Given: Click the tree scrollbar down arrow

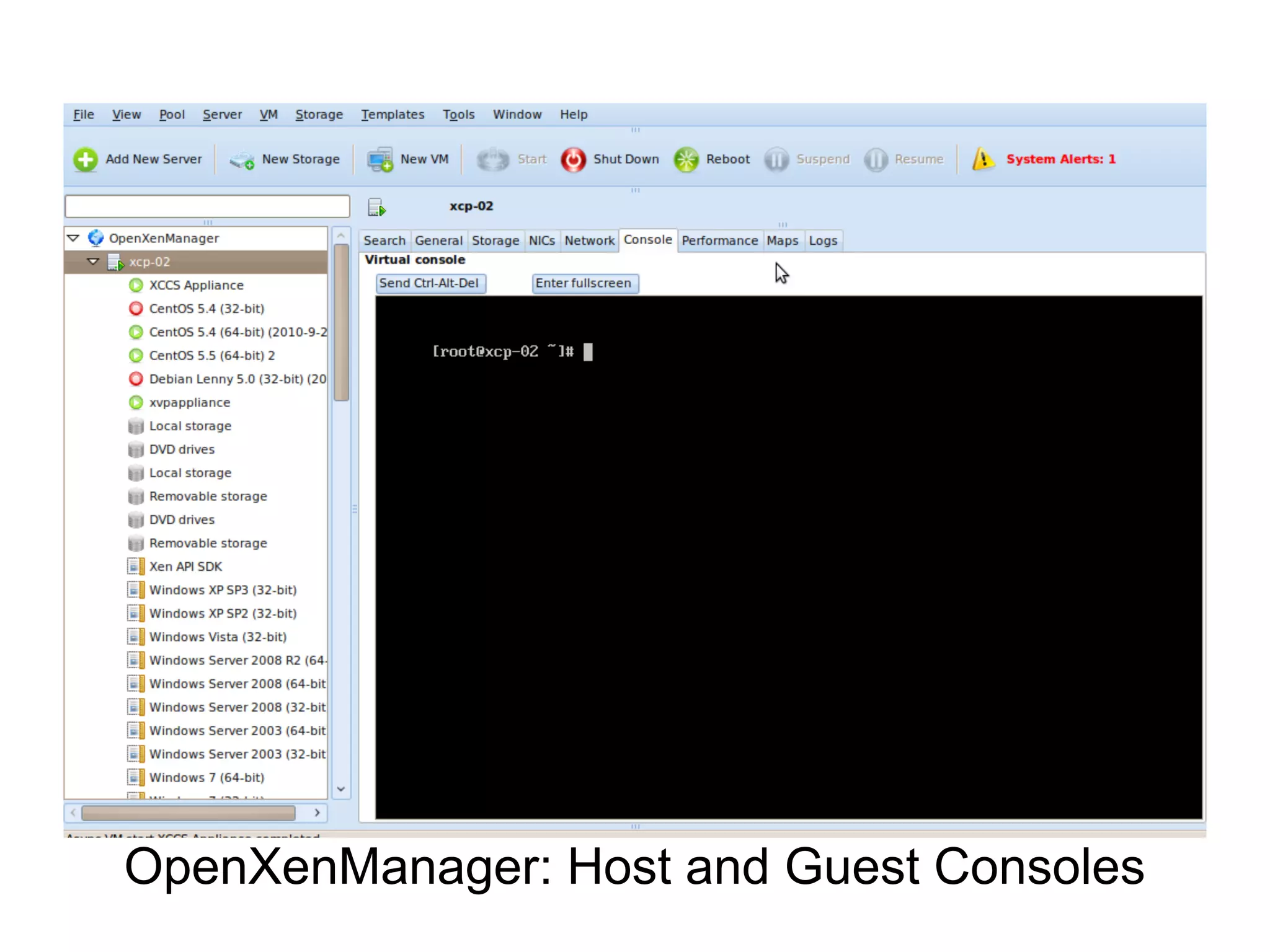Looking at the screenshot, I should click(x=341, y=789).
